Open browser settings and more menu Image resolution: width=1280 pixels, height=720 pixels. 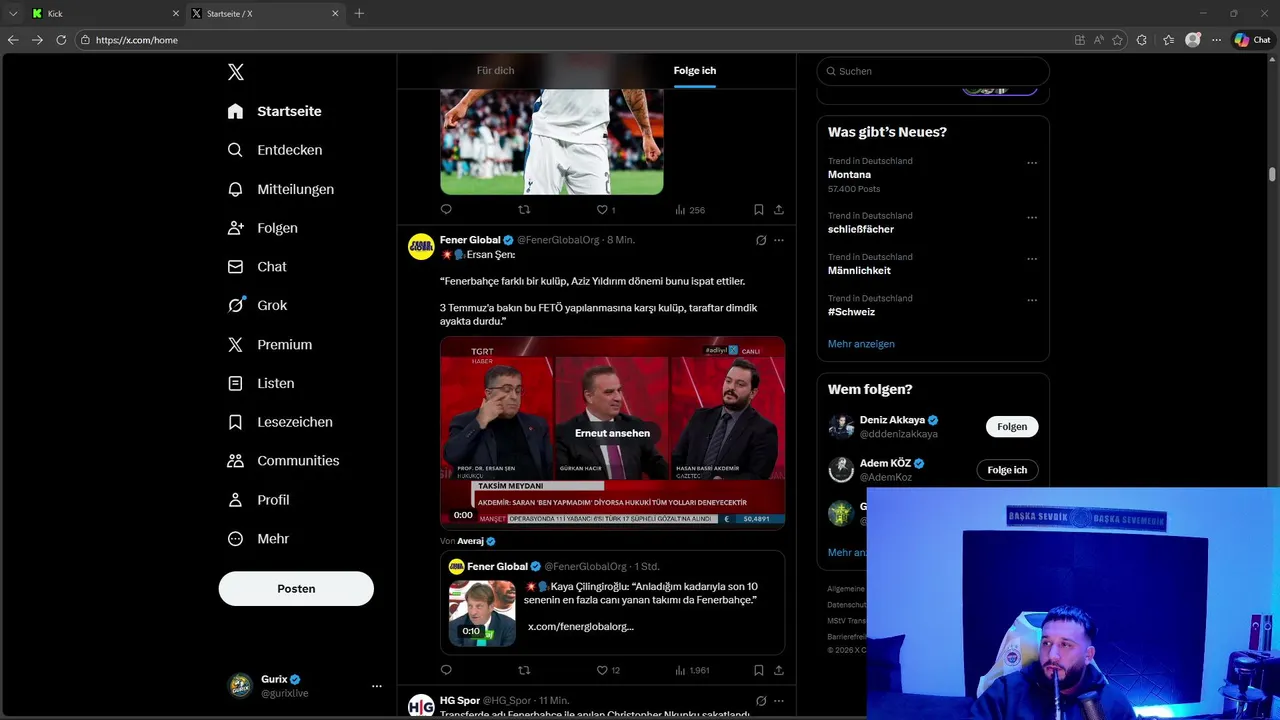coord(1216,40)
